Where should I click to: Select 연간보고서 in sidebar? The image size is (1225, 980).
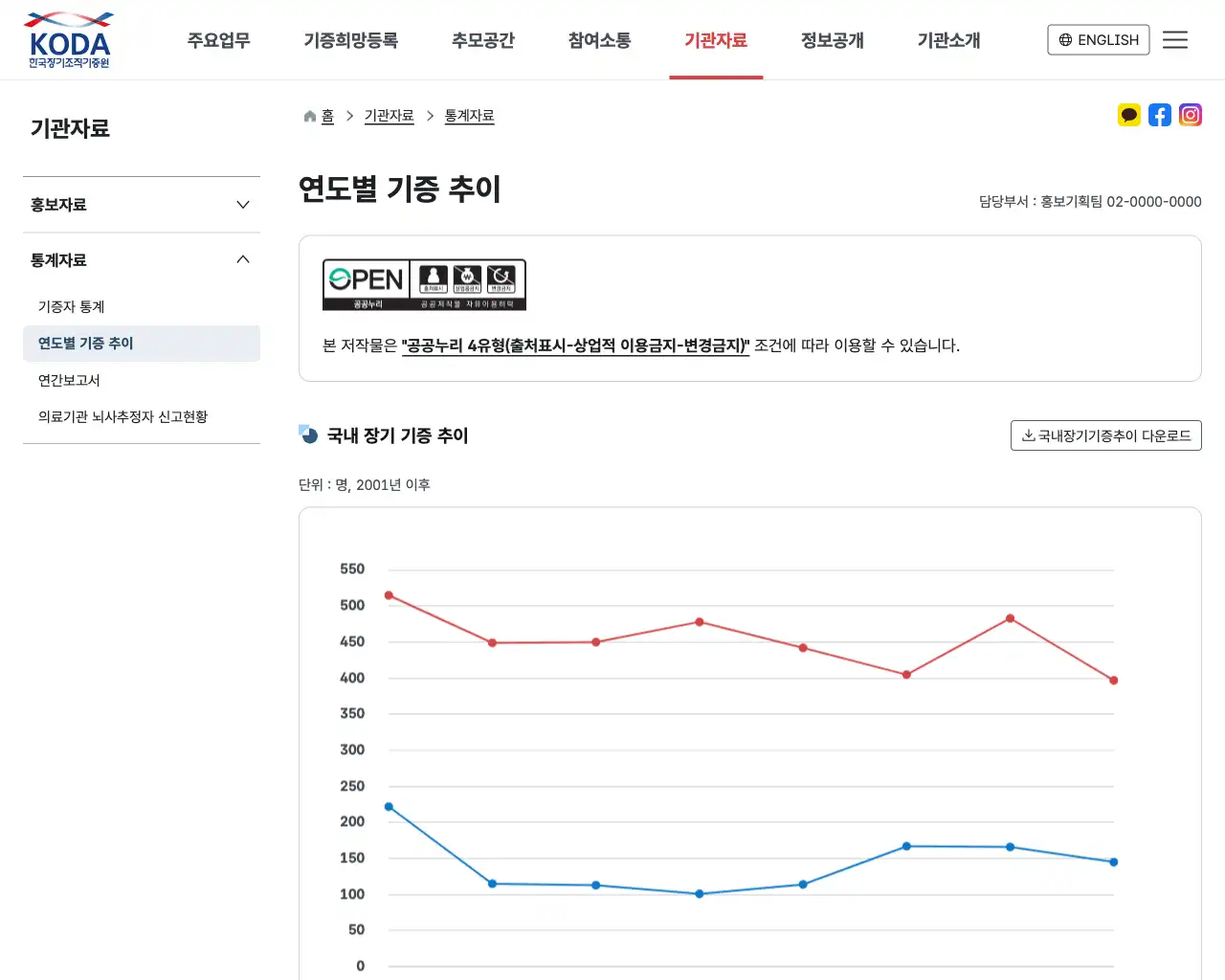click(x=69, y=380)
